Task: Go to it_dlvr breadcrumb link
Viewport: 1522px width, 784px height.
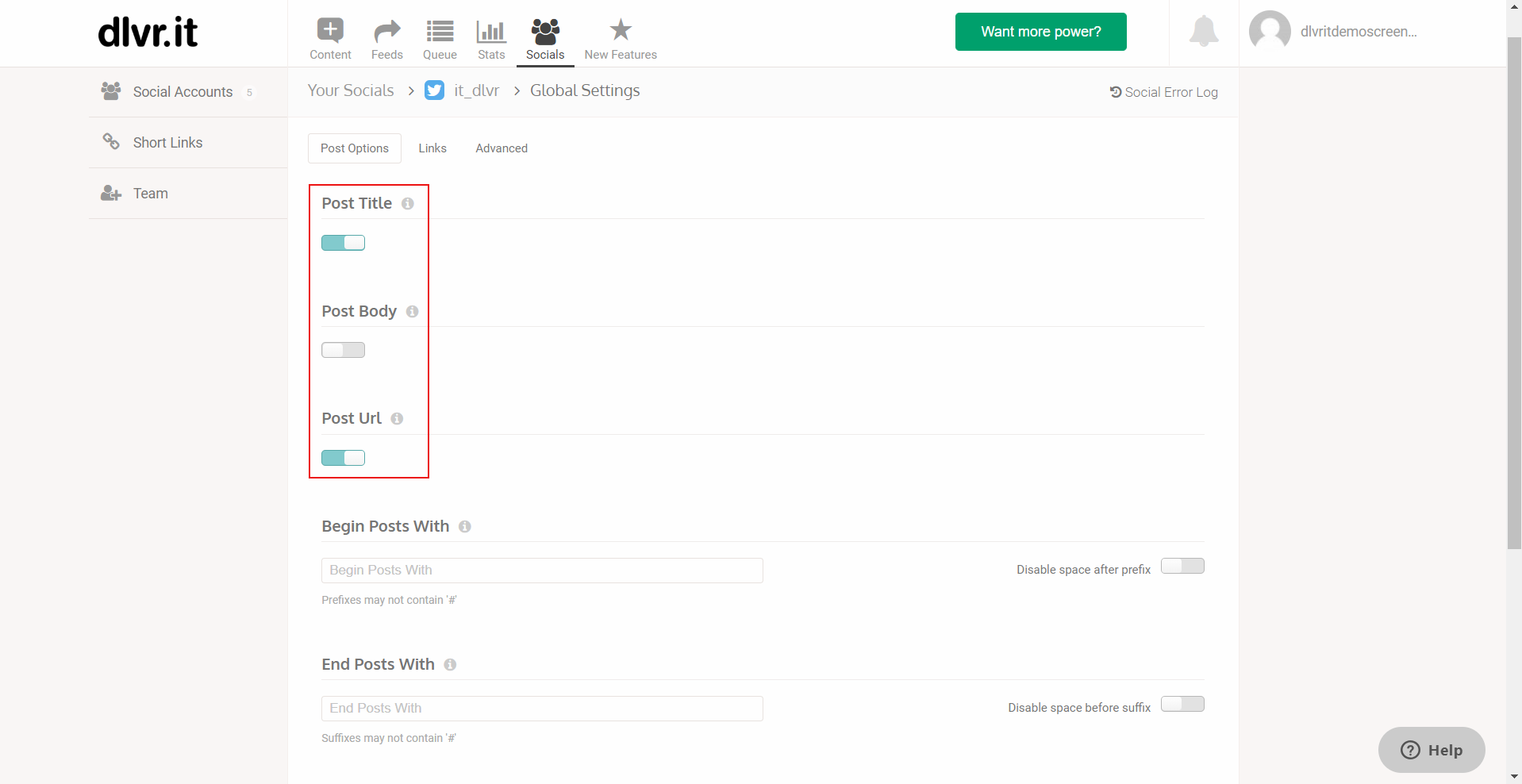Action: pyautogui.click(x=476, y=90)
